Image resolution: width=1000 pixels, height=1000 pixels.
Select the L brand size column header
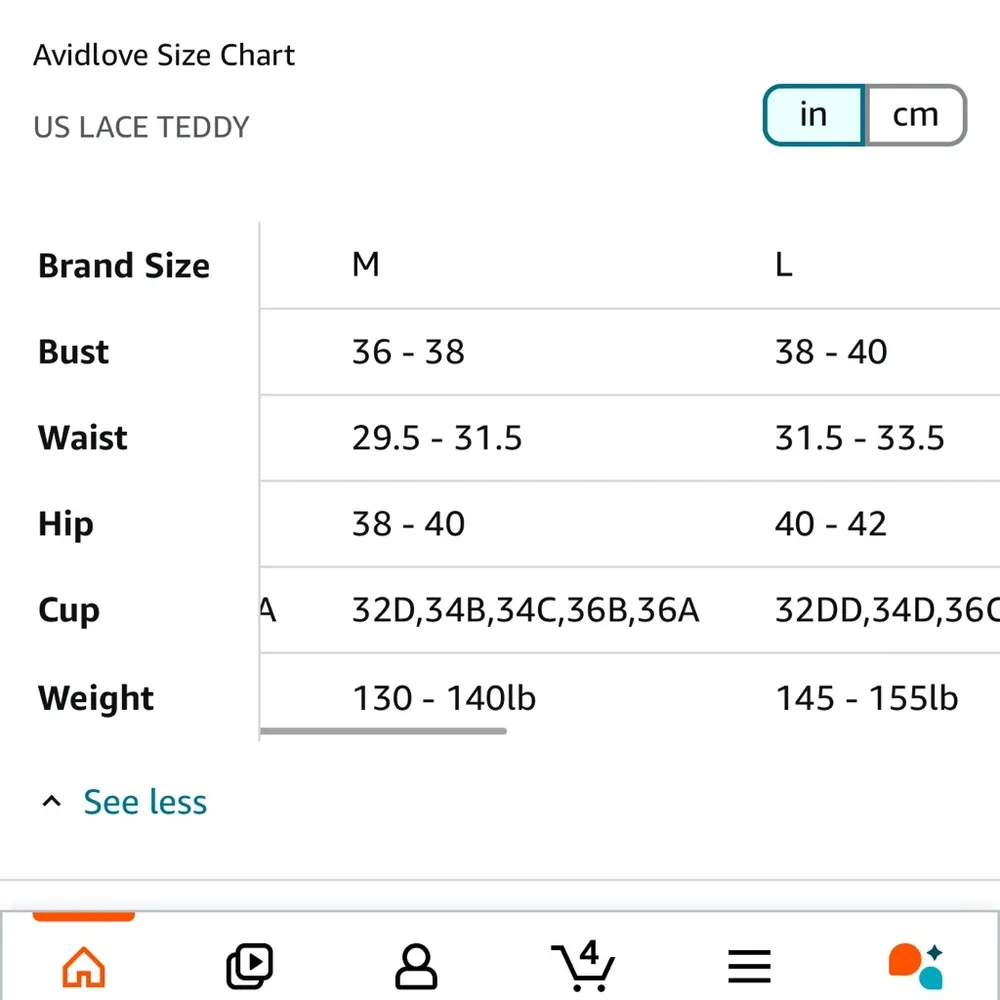tap(783, 265)
